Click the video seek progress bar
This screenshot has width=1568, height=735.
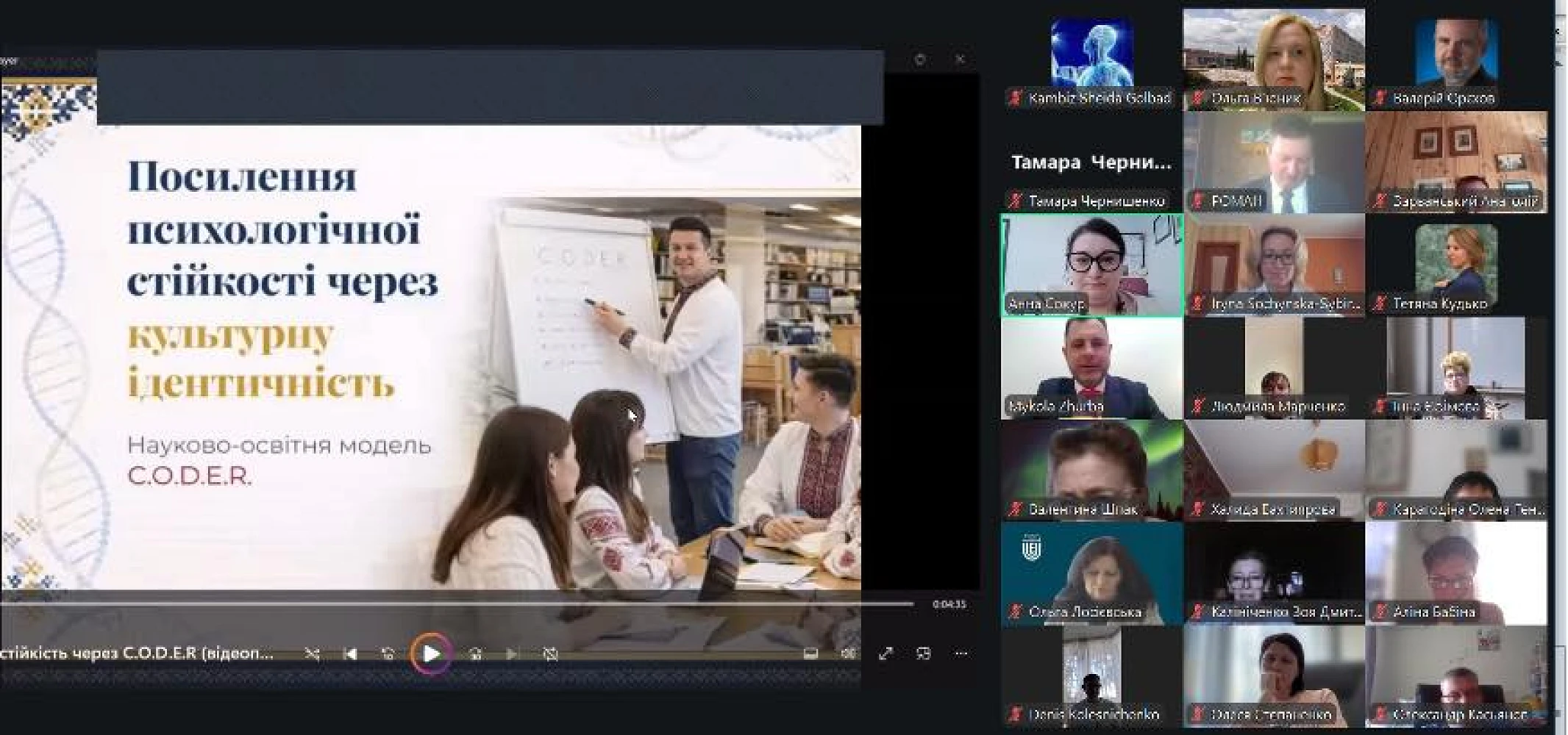tap(456, 603)
